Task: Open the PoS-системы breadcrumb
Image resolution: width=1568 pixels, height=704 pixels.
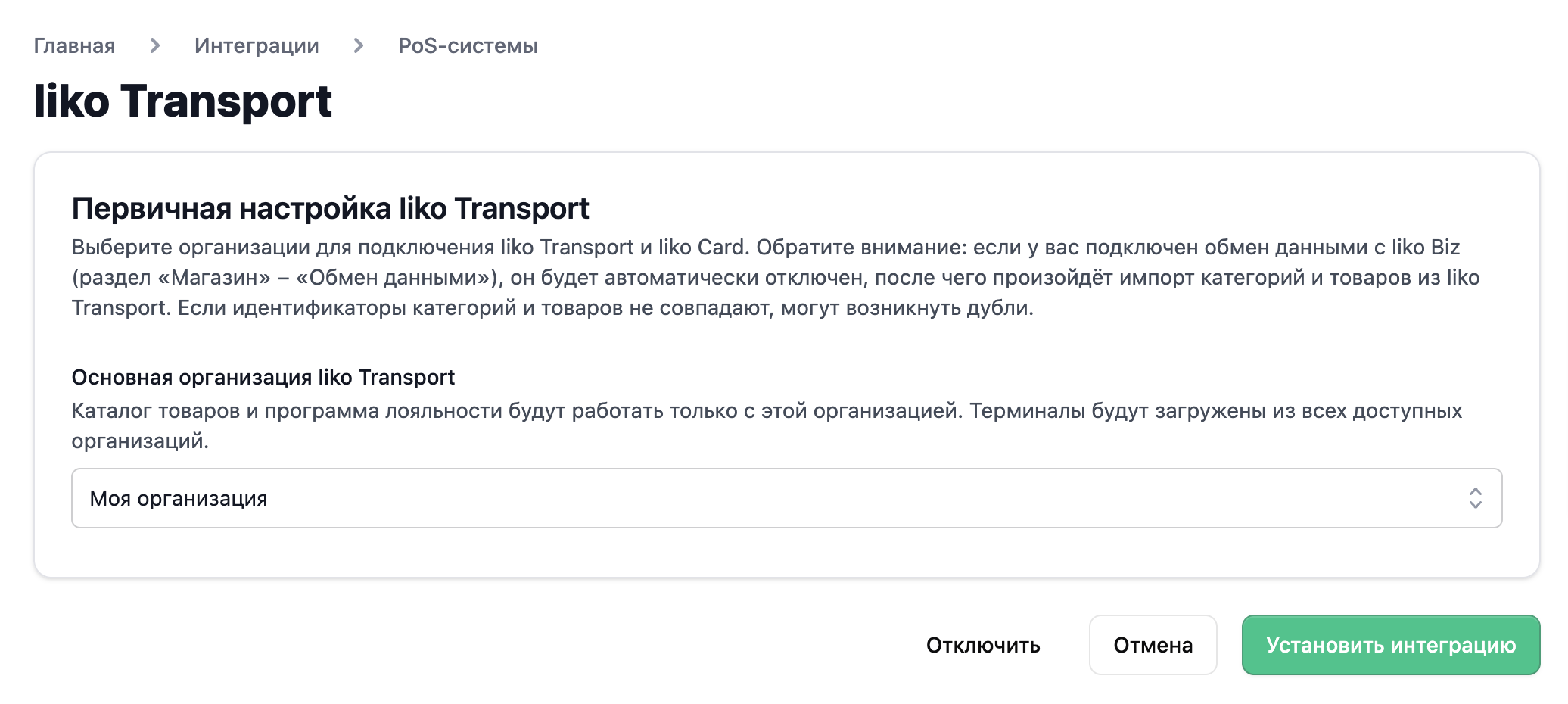Action: 468,45
